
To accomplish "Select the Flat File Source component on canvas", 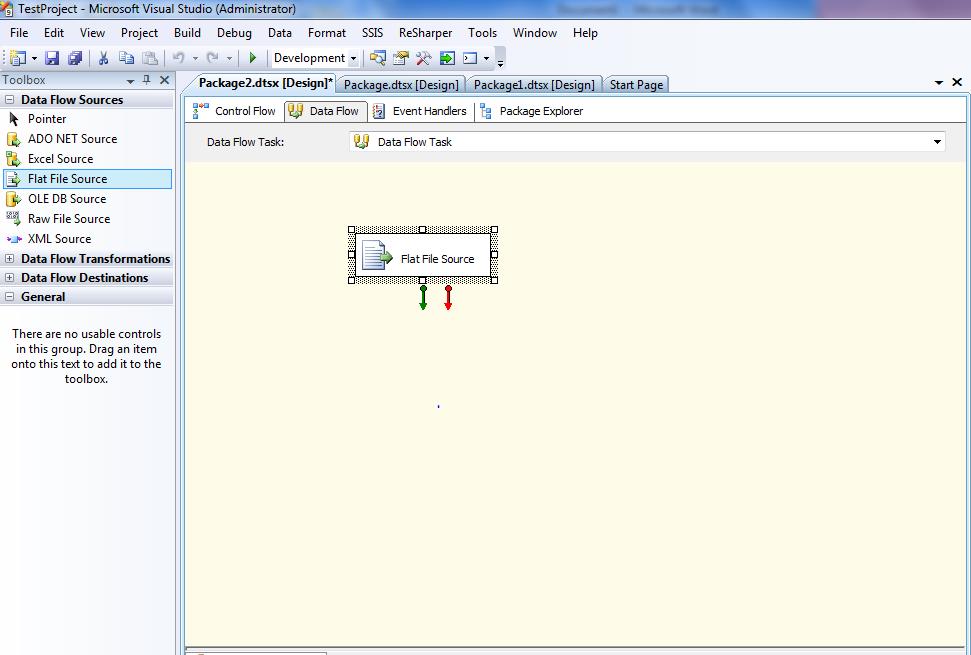I will click(423, 258).
